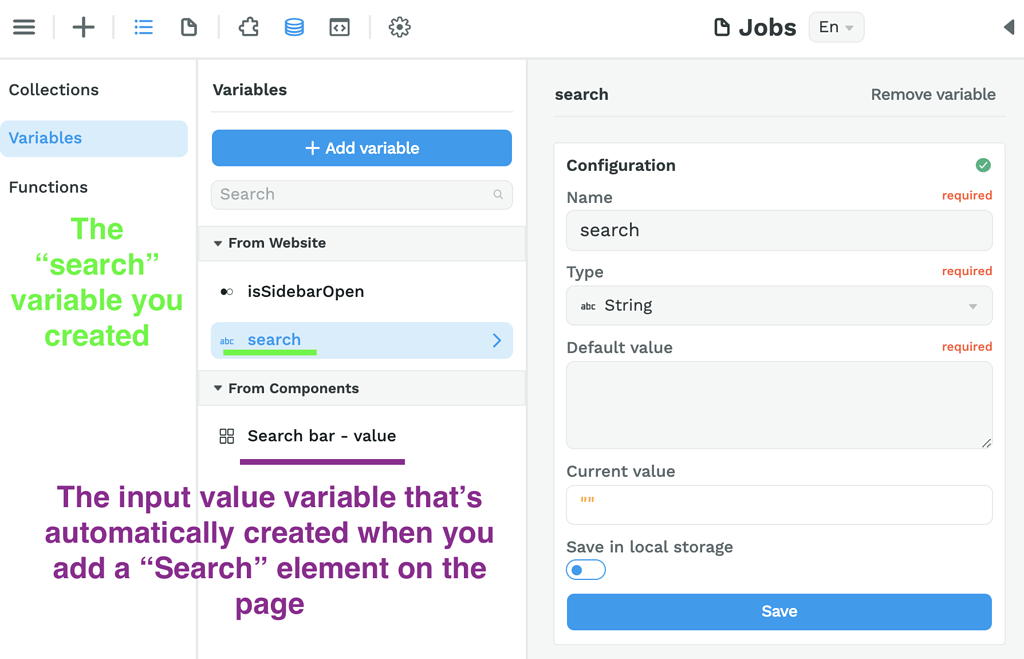Image resolution: width=1024 pixels, height=659 pixels.
Task: Click the green checkmark beside Configuration
Action: [x=983, y=164]
